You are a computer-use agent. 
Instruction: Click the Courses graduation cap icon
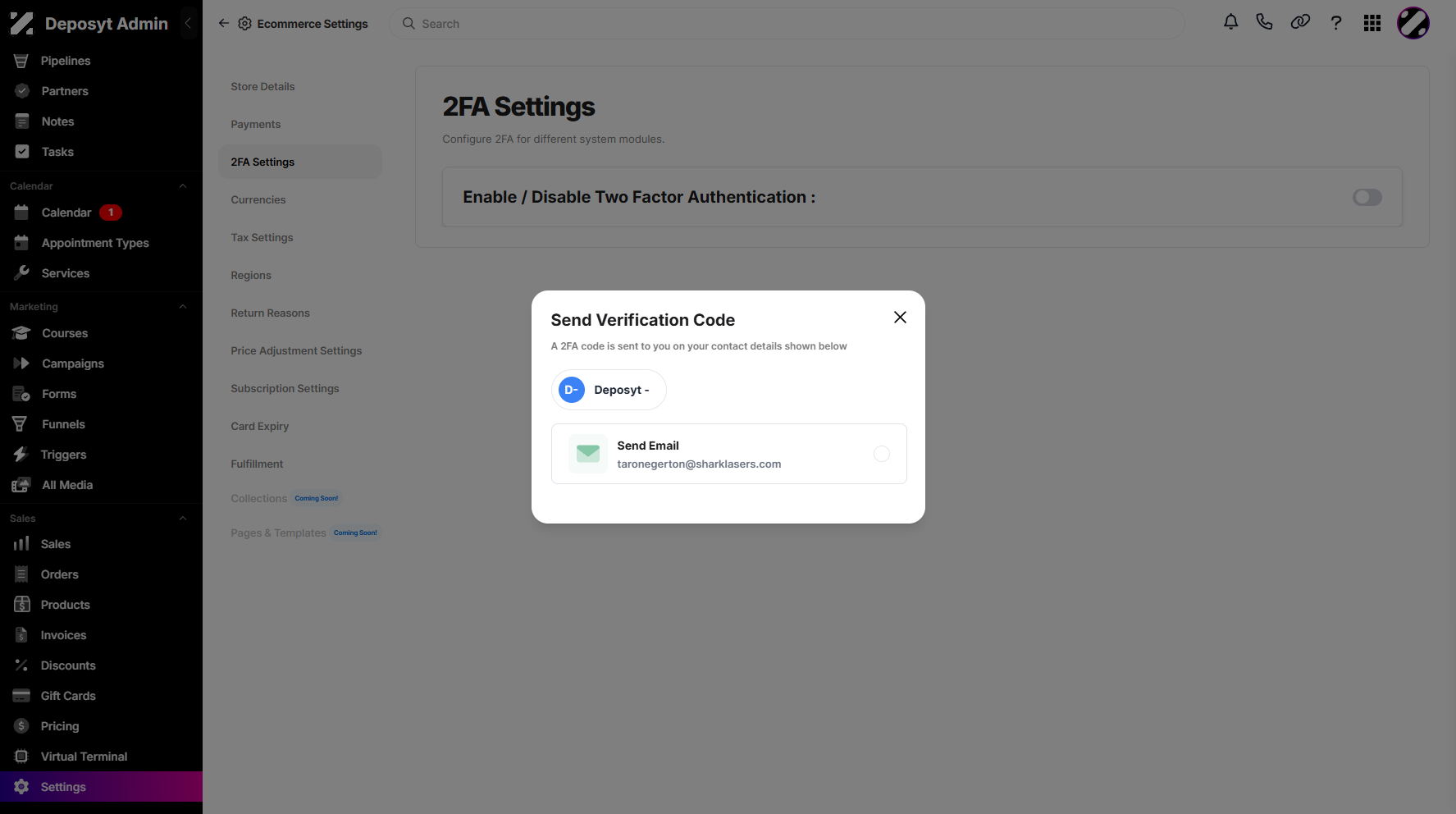coord(22,333)
